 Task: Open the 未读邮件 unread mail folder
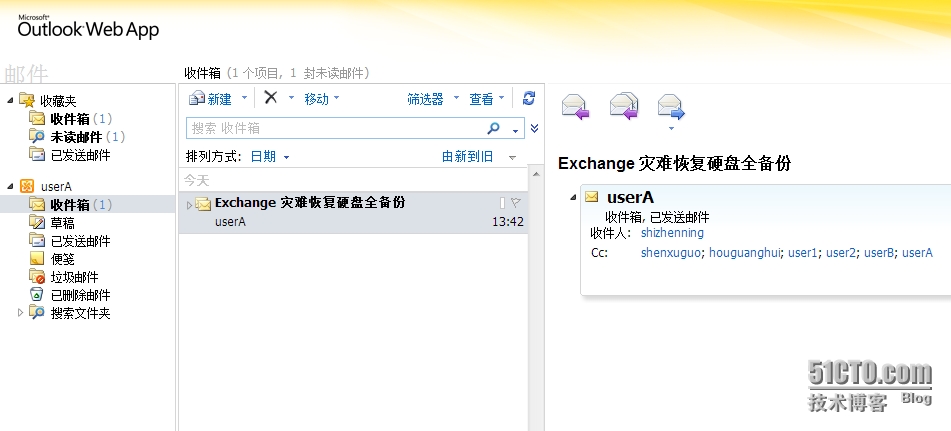coord(76,137)
